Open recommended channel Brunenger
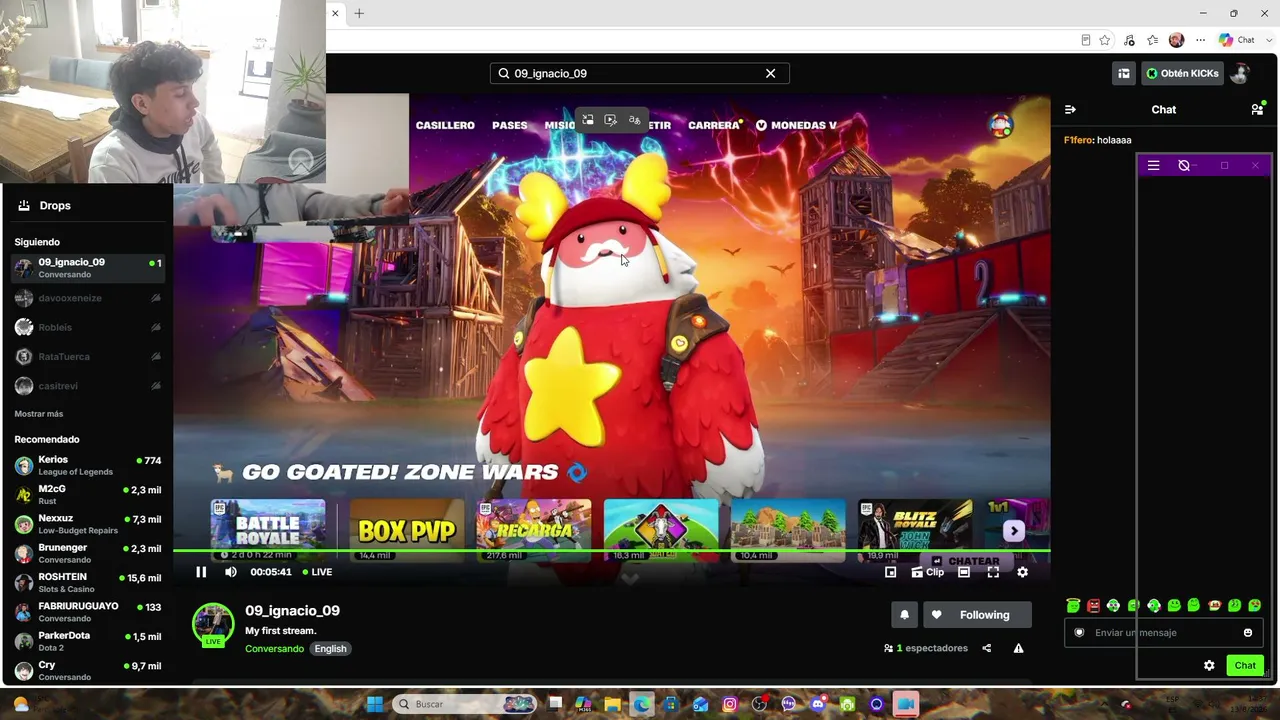Image resolution: width=1280 pixels, height=720 pixels. tap(88, 553)
